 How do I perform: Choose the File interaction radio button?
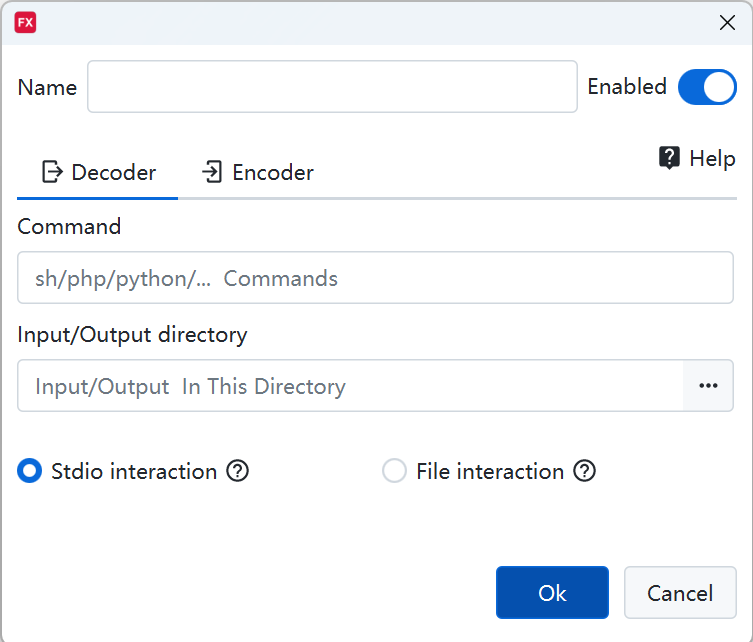[394, 471]
